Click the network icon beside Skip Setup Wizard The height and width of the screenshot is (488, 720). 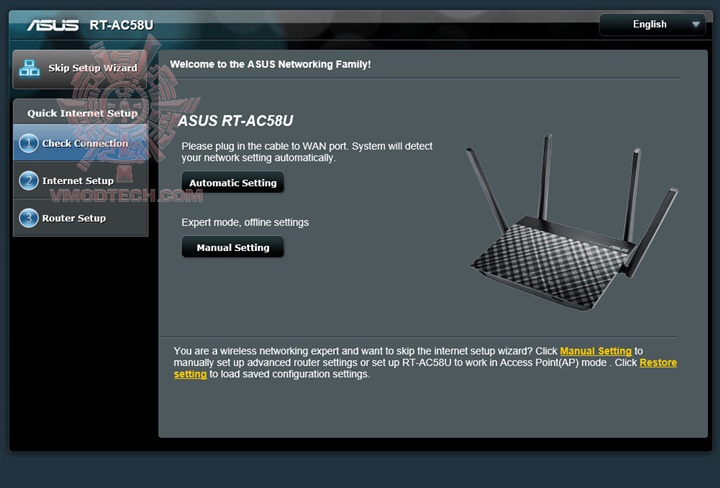(29, 68)
